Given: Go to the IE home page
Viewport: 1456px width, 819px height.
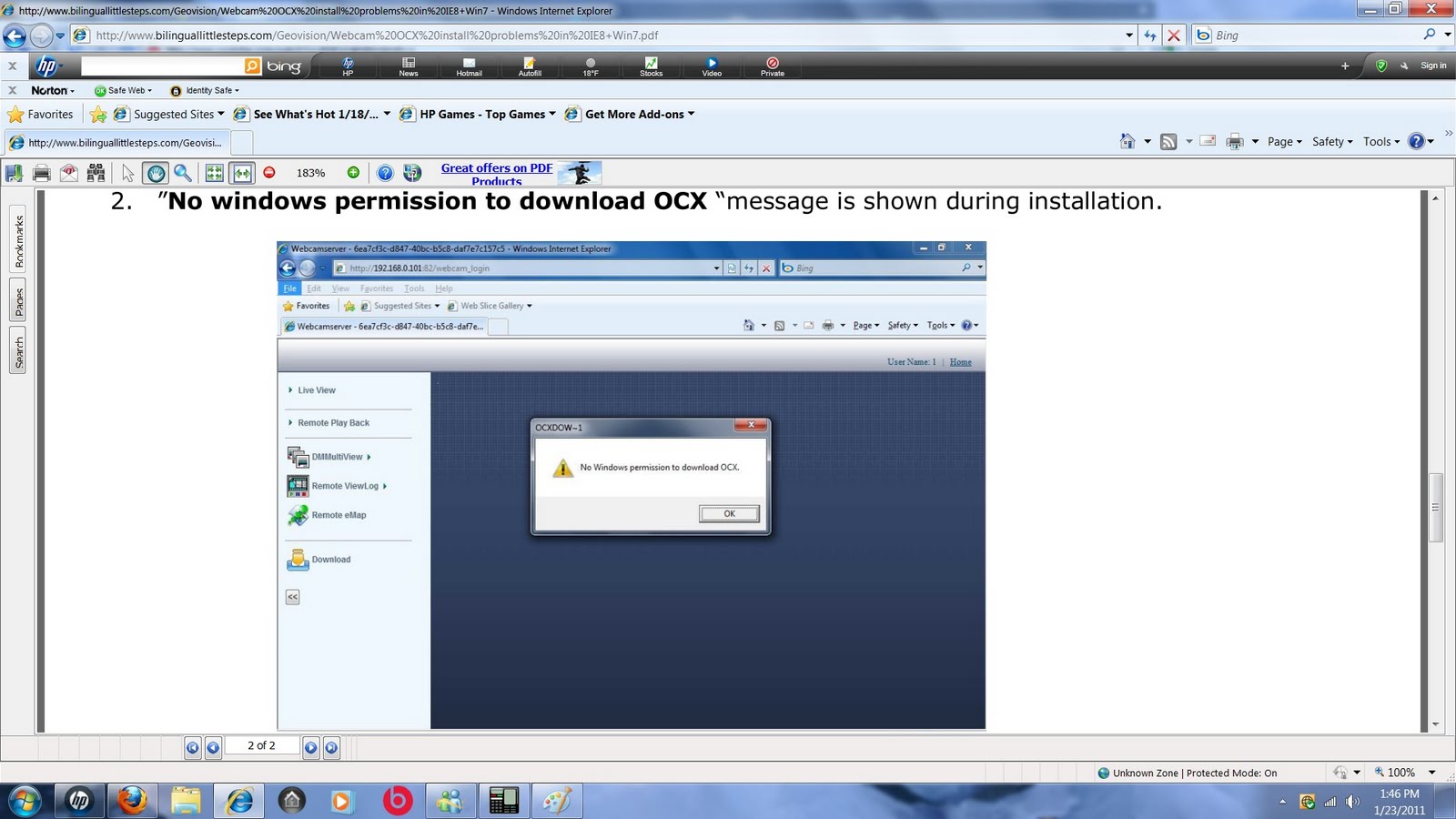Looking at the screenshot, I should [x=1127, y=141].
